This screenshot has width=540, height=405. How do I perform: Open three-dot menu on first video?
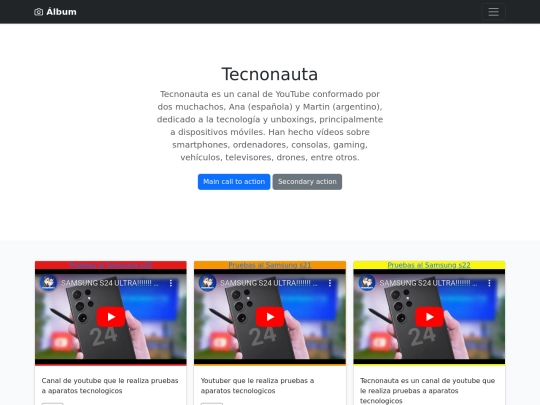point(171,283)
